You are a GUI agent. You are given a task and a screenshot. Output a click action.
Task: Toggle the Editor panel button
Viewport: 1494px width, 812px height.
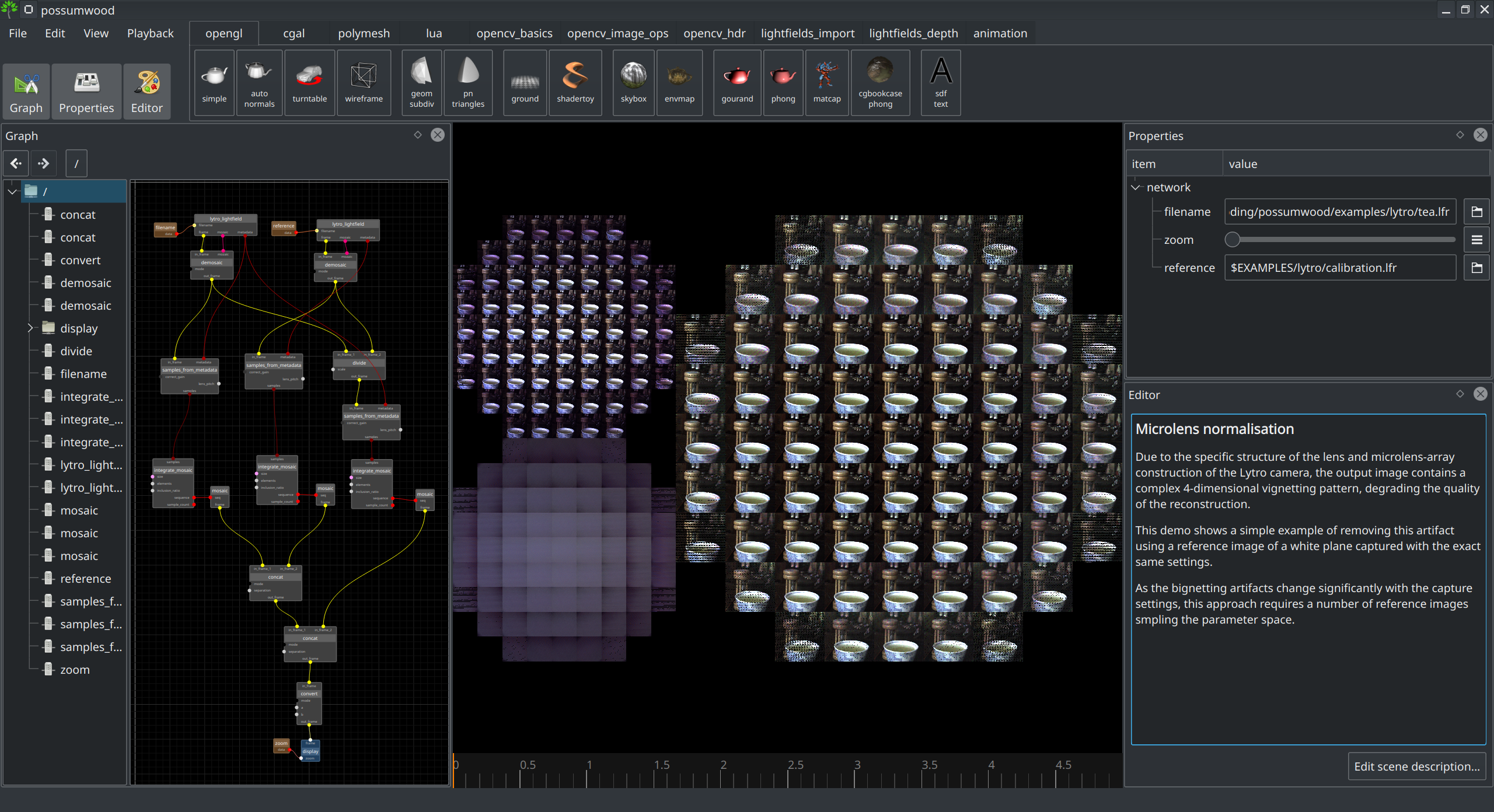click(x=146, y=92)
